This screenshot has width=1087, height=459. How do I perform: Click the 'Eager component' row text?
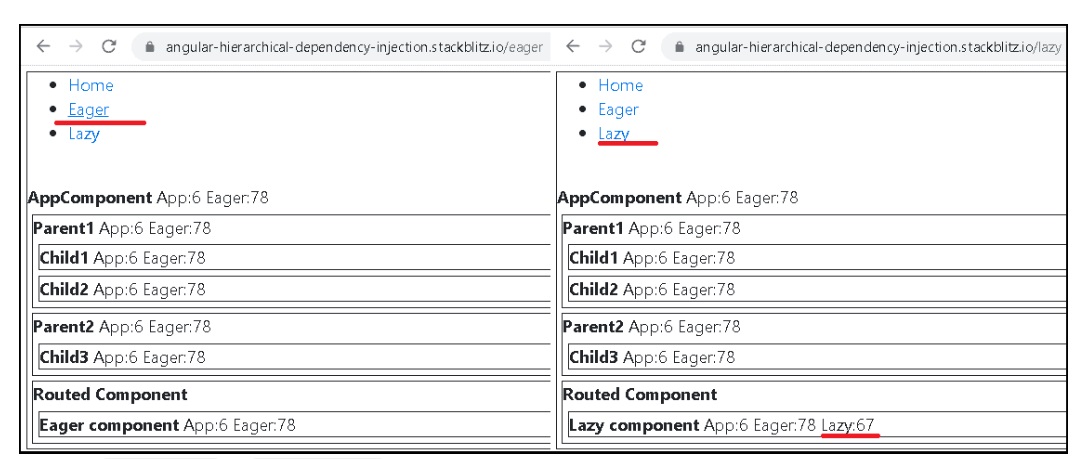[x=110, y=425]
